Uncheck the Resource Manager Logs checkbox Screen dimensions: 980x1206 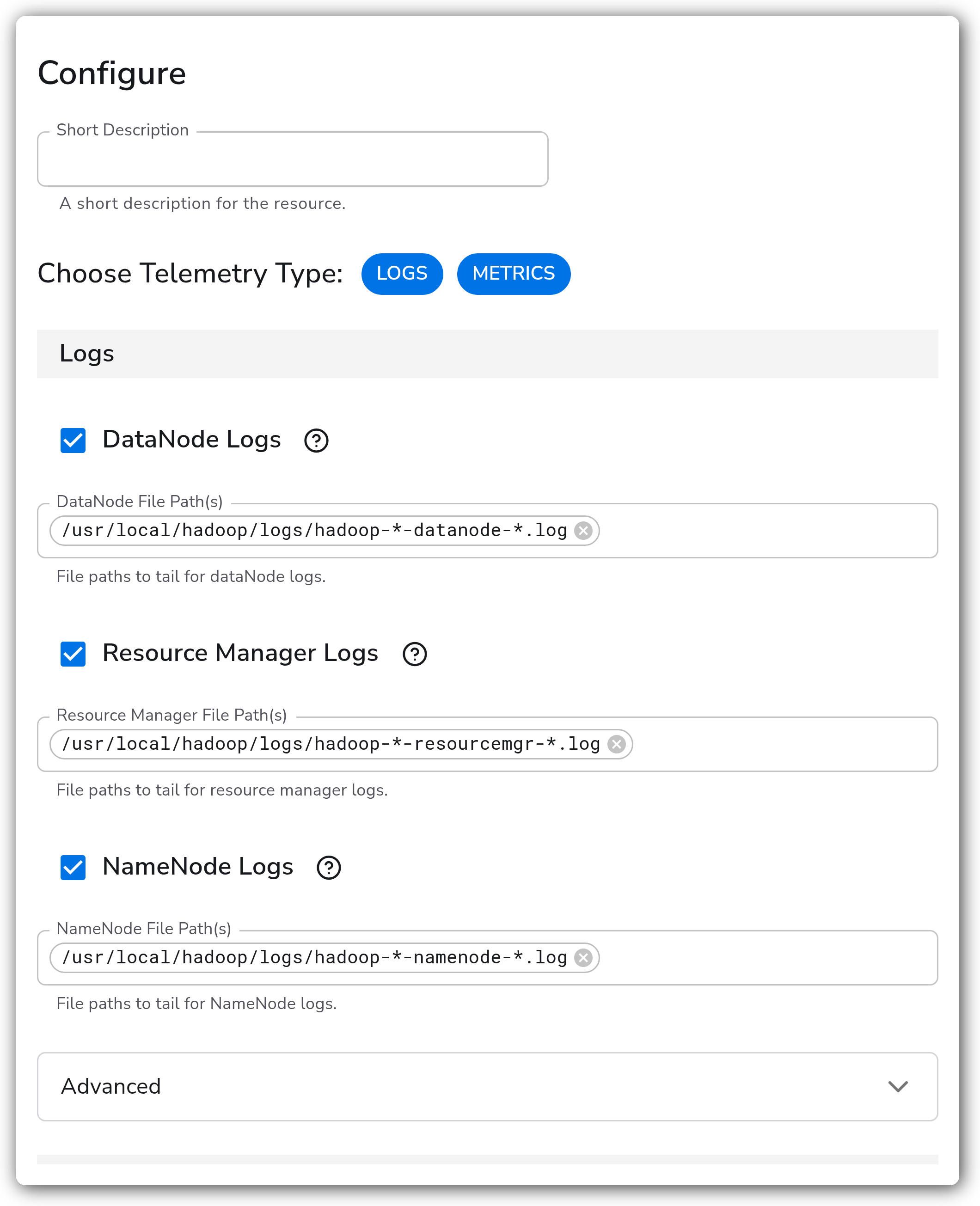pos(73,654)
